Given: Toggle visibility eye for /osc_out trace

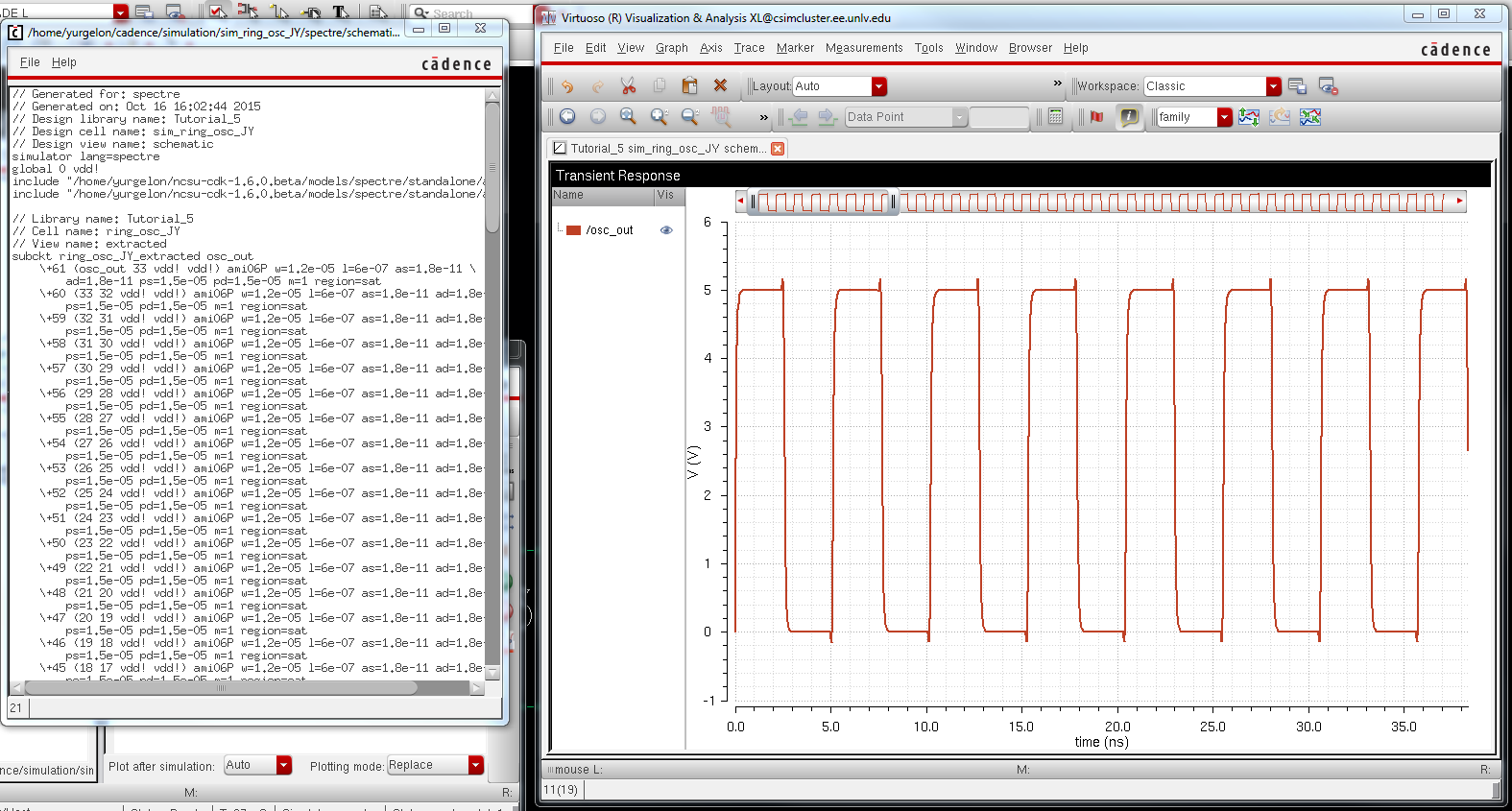Looking at the screenshot, I should [x=666, y=230].
